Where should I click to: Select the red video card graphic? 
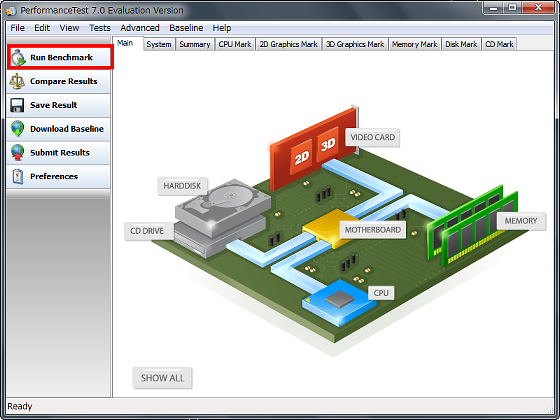[x=314, y=148]
